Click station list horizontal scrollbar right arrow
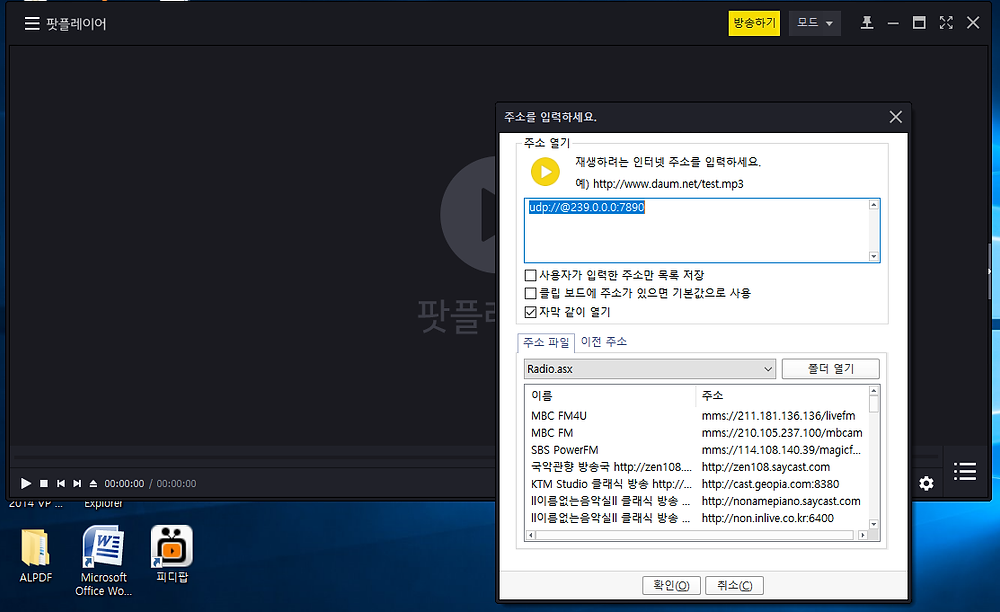The image size is (1000, 612). [x=862, y=535]
